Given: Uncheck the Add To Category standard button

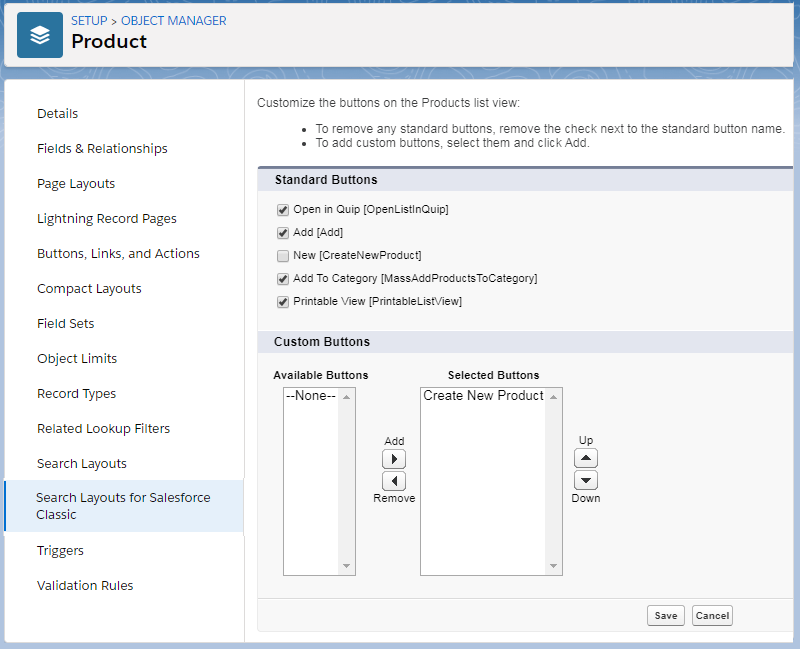Looking at the screenshot, I should coord(283,279).
